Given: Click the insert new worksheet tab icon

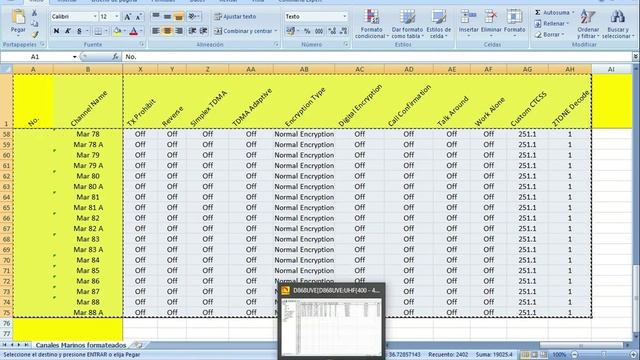Looking at the screenshot, I should click(138, 345).
